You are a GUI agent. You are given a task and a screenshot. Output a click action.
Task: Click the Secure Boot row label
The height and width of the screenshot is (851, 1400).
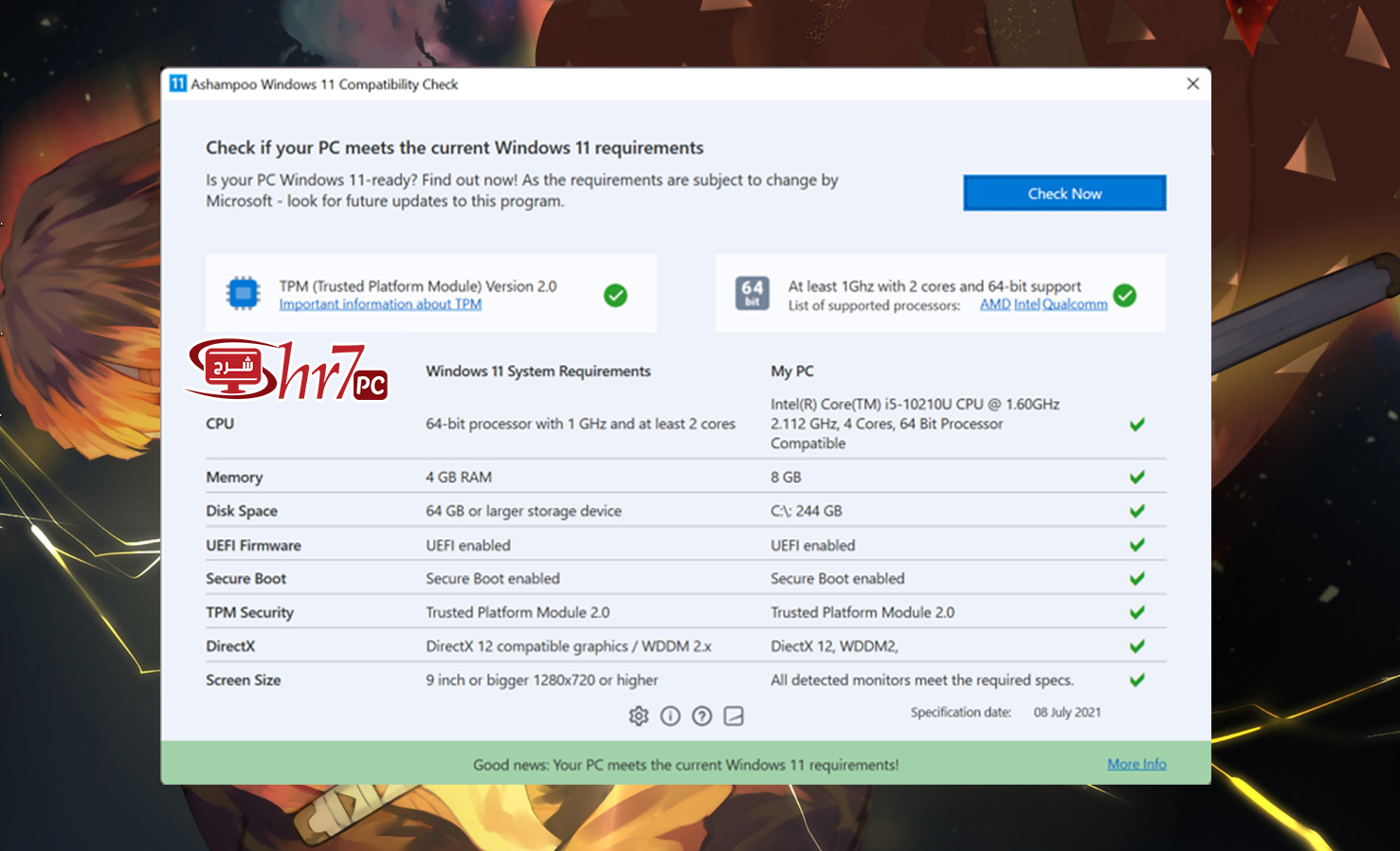tap(245, 578)
